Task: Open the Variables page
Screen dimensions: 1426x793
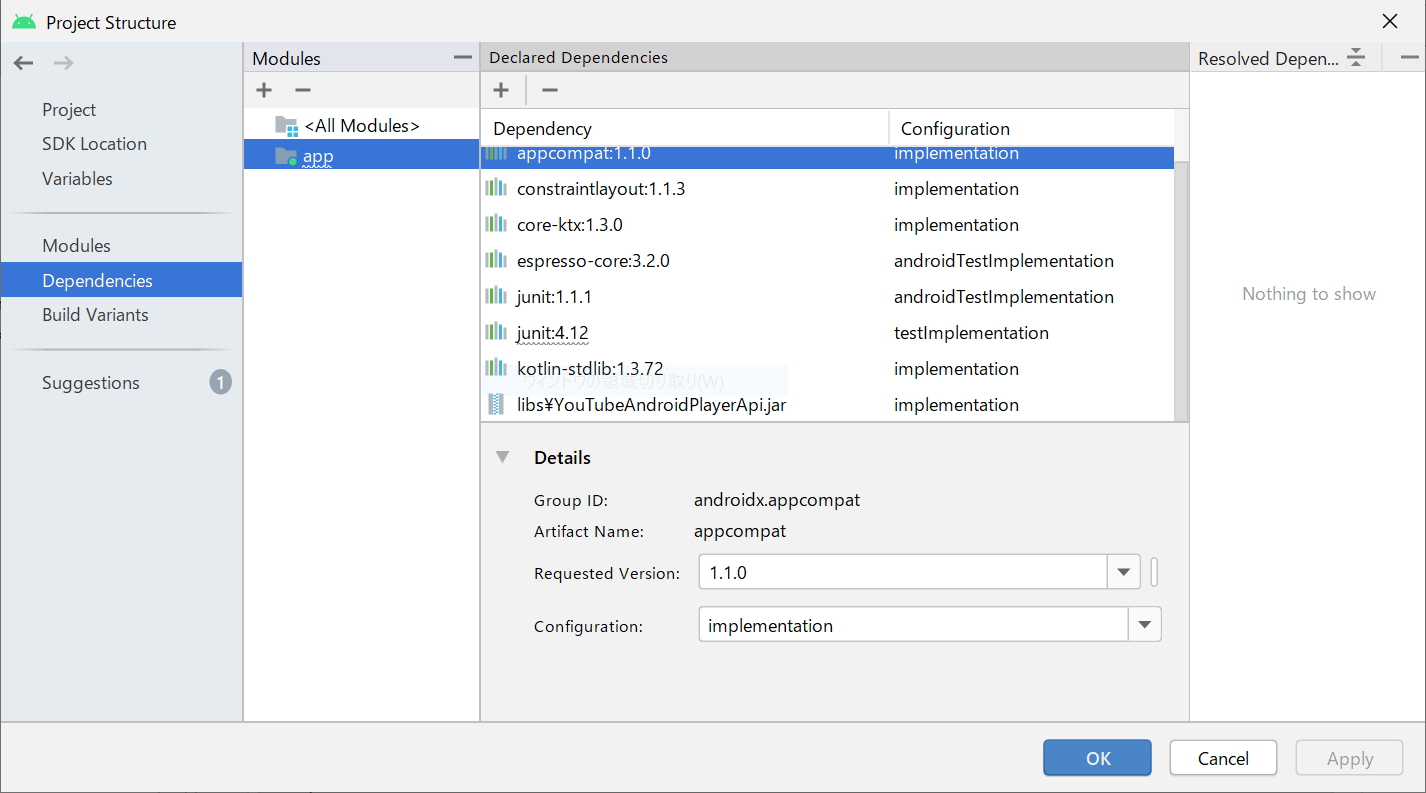Action: coord(77,179)
